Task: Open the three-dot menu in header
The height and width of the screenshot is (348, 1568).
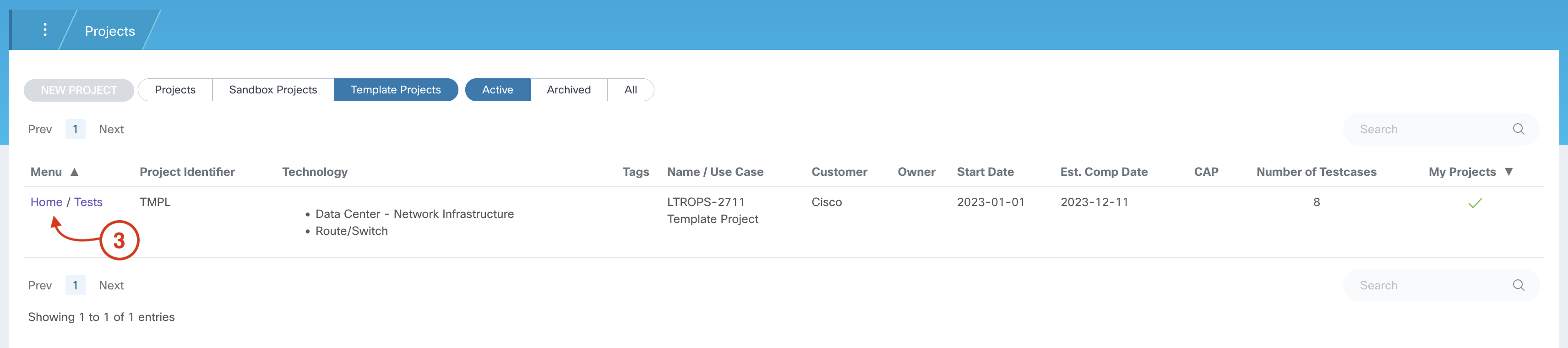Action: coord(45,30)
